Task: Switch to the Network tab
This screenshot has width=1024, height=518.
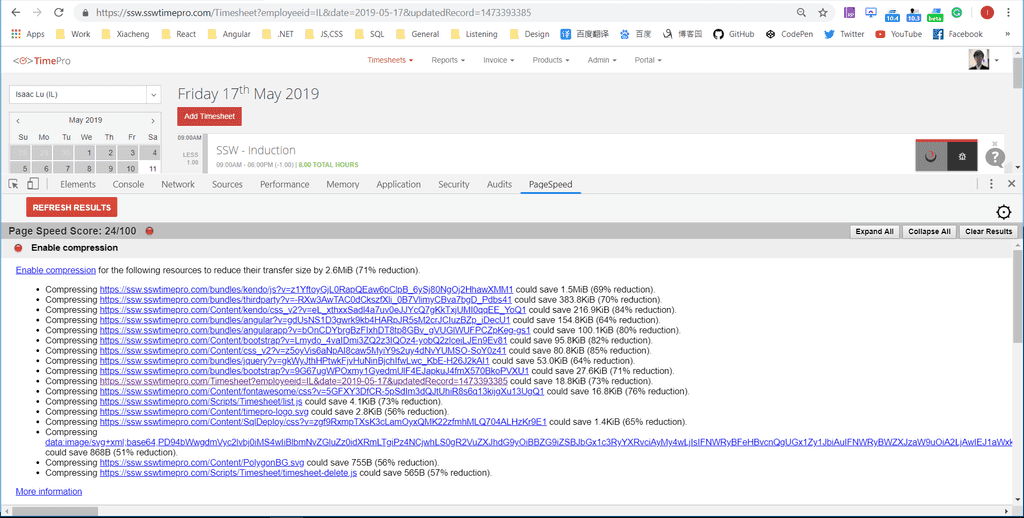Action: pos(178,184)
